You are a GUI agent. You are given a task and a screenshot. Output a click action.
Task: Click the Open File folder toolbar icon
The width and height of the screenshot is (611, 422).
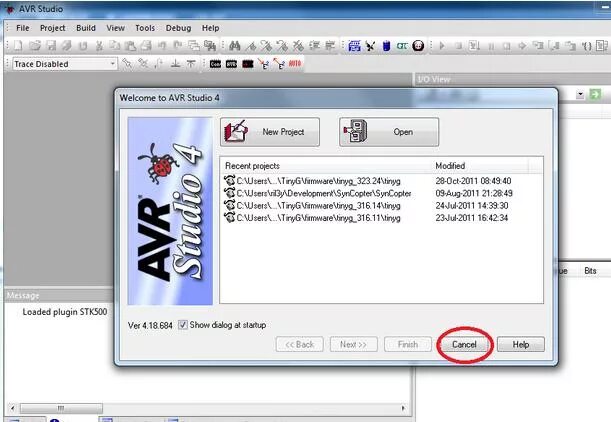tap(35, 46)
